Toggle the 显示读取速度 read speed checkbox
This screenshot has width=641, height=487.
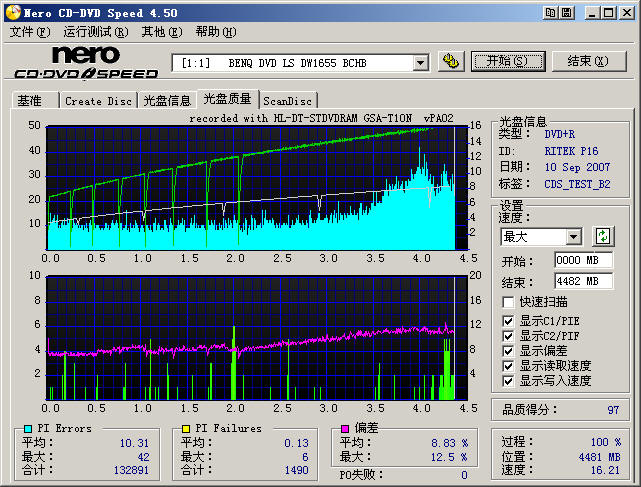coord(508,366)
